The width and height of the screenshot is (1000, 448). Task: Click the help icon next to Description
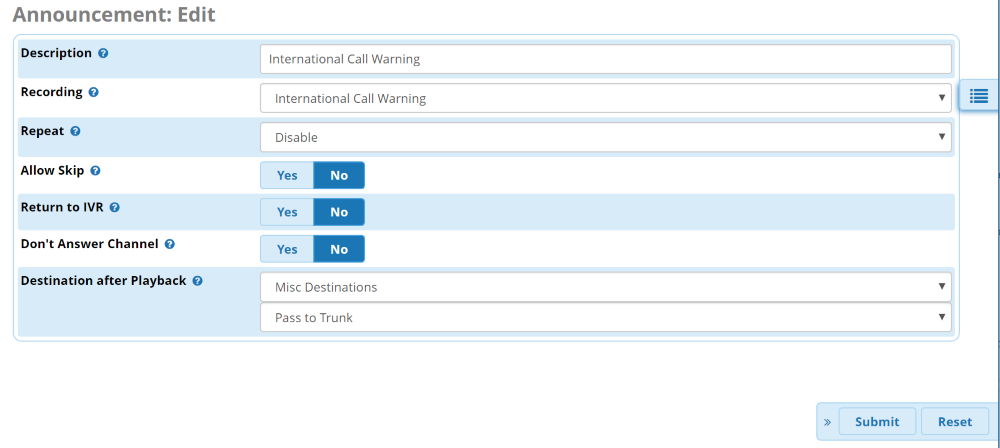point(103,53)
